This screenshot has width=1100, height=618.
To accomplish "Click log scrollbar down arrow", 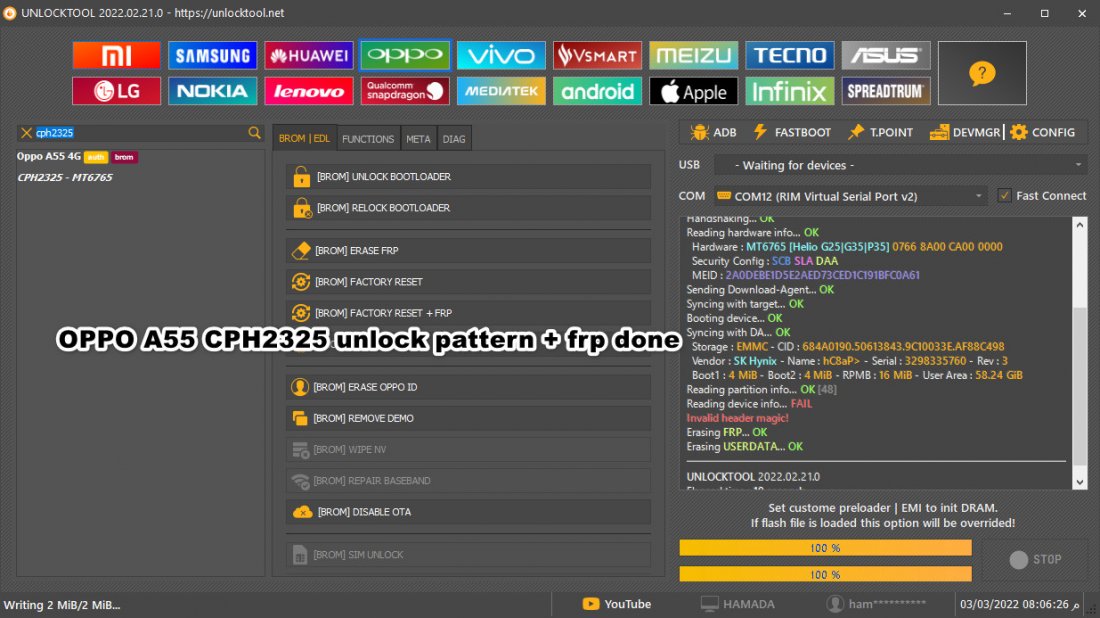I will coord(1080,482).
